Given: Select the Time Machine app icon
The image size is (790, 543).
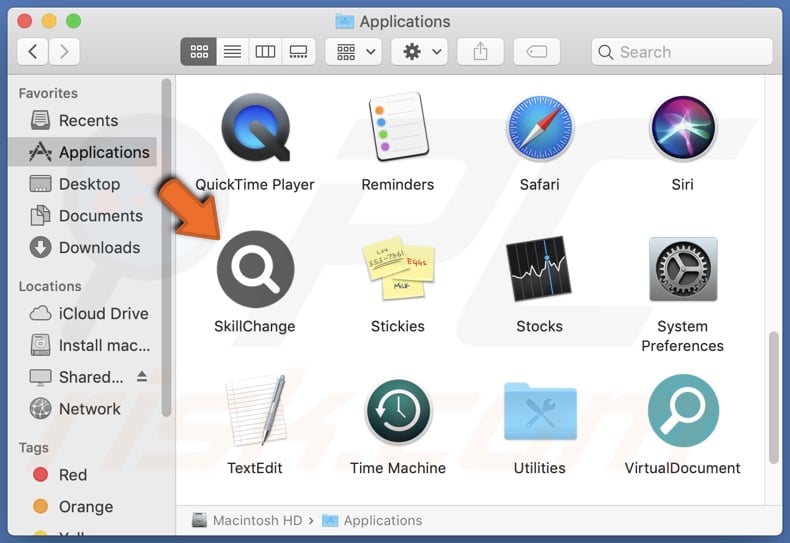Looking at the screenshot, I should point(398,411).
